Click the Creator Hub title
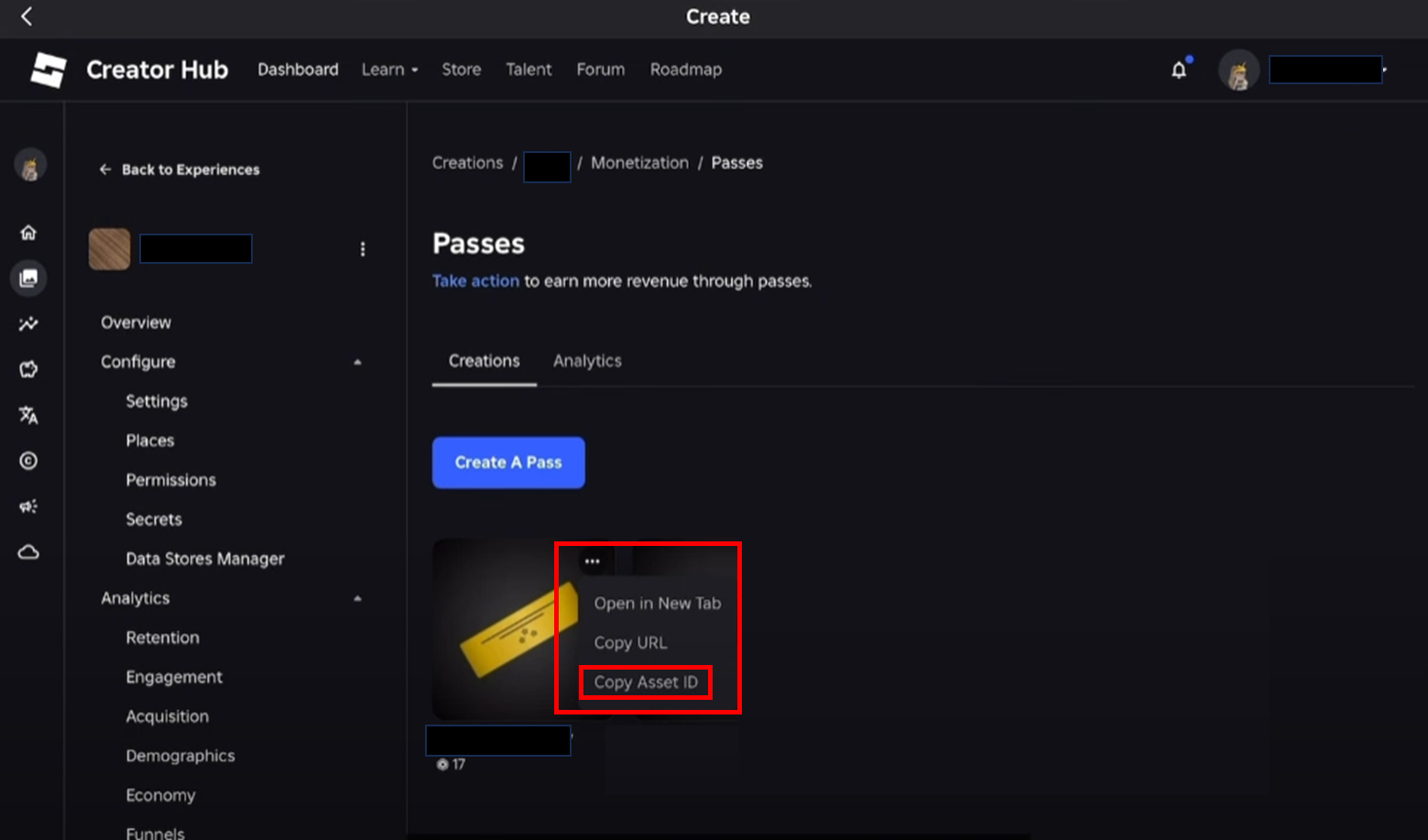This screenshot has width=1428, height=840. click(x=157, y=70)
